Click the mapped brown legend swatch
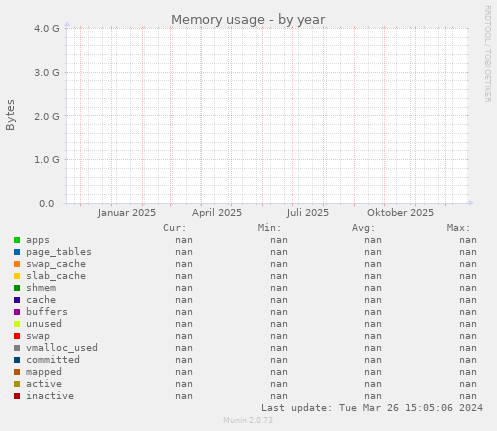The image size is (497, 431). pyautogui.click(x=17, y=372)
